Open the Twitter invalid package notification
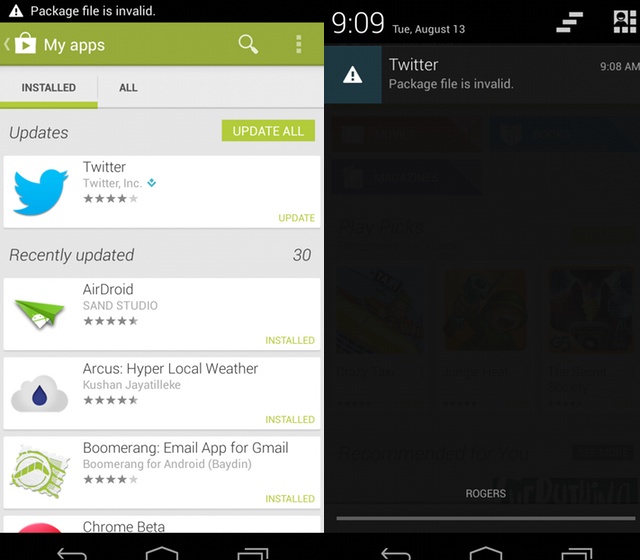This screenshot has width=640, height=560. coord(482,75)
